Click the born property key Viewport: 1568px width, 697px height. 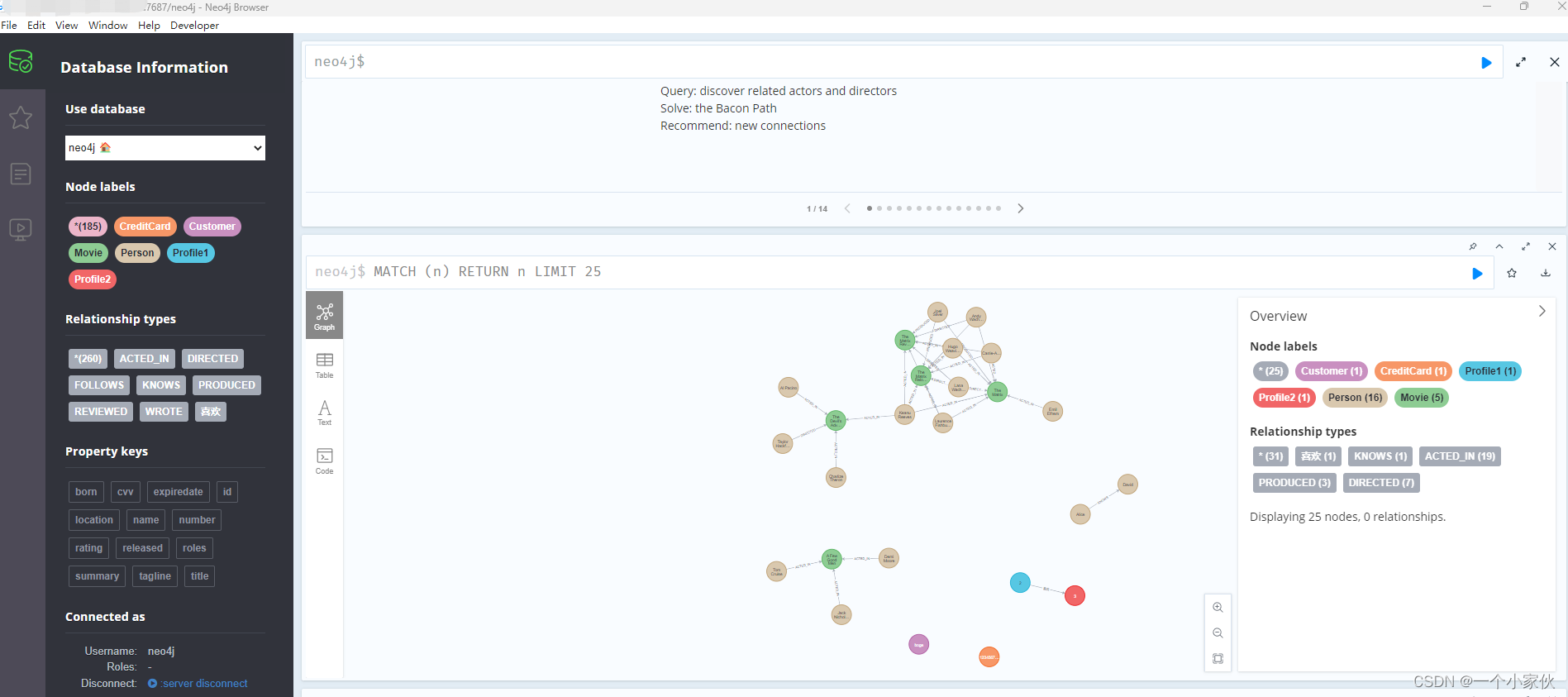(86, 492)
